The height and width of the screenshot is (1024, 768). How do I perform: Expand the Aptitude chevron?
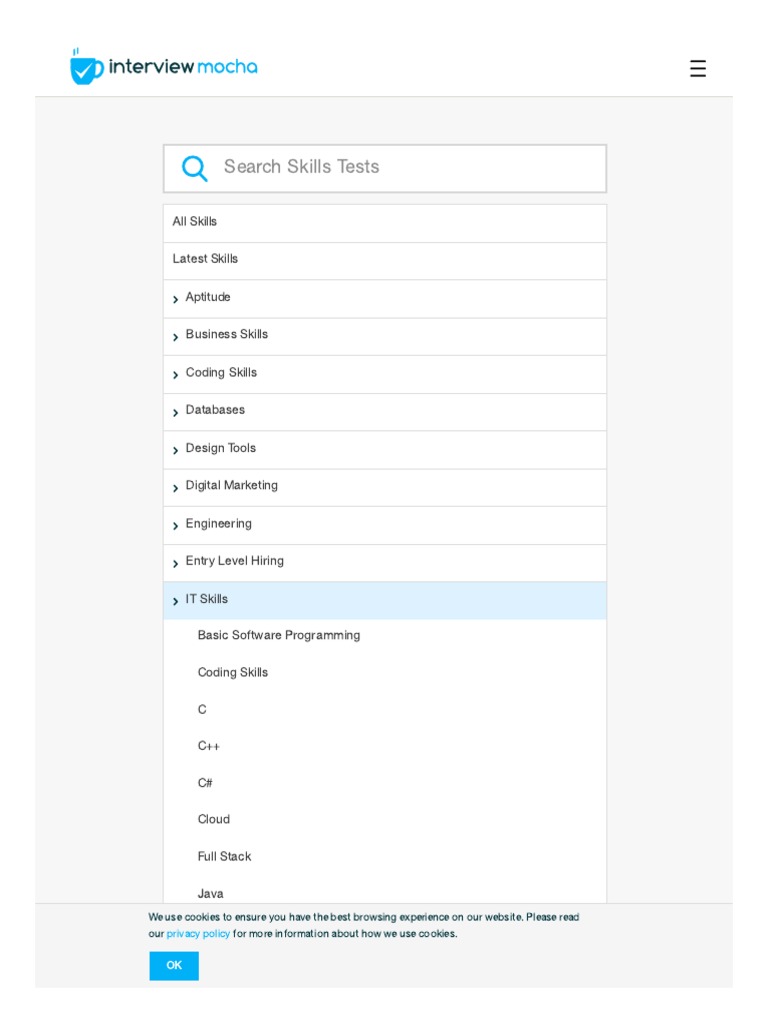(175, 299)
